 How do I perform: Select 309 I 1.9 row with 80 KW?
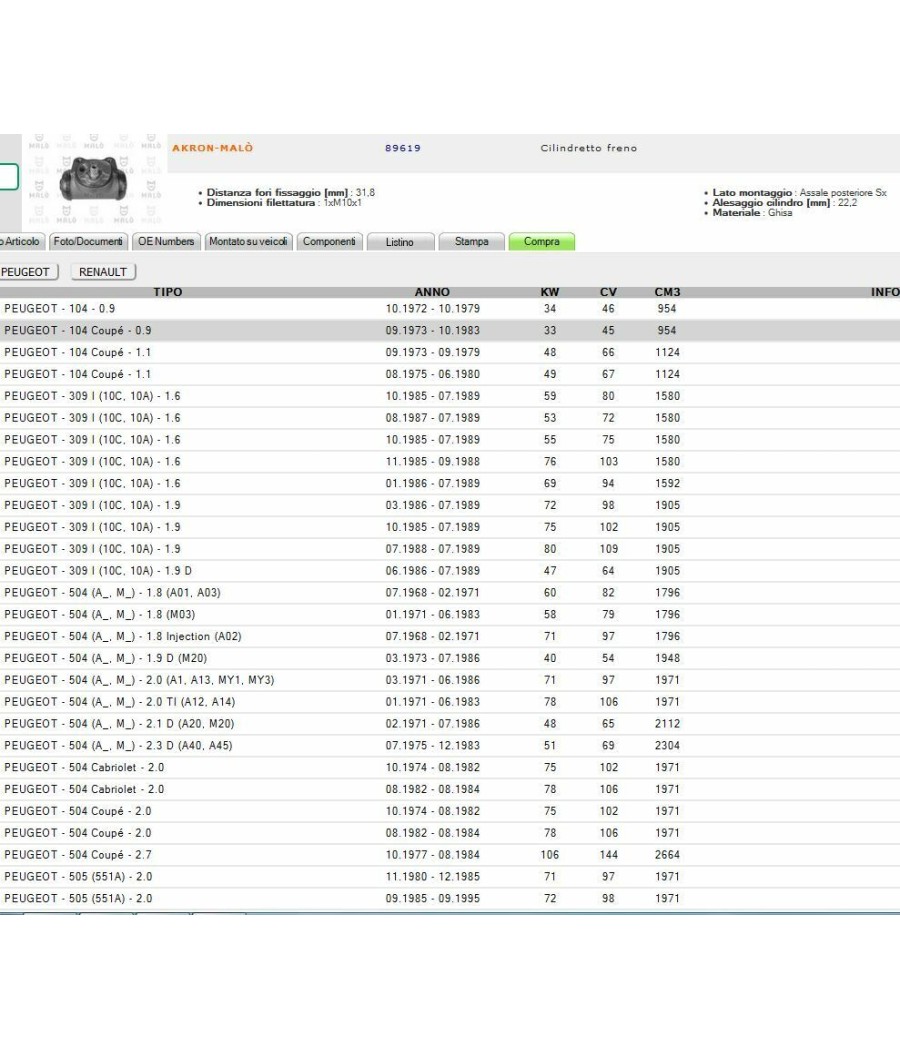click(x=450, y=549)
